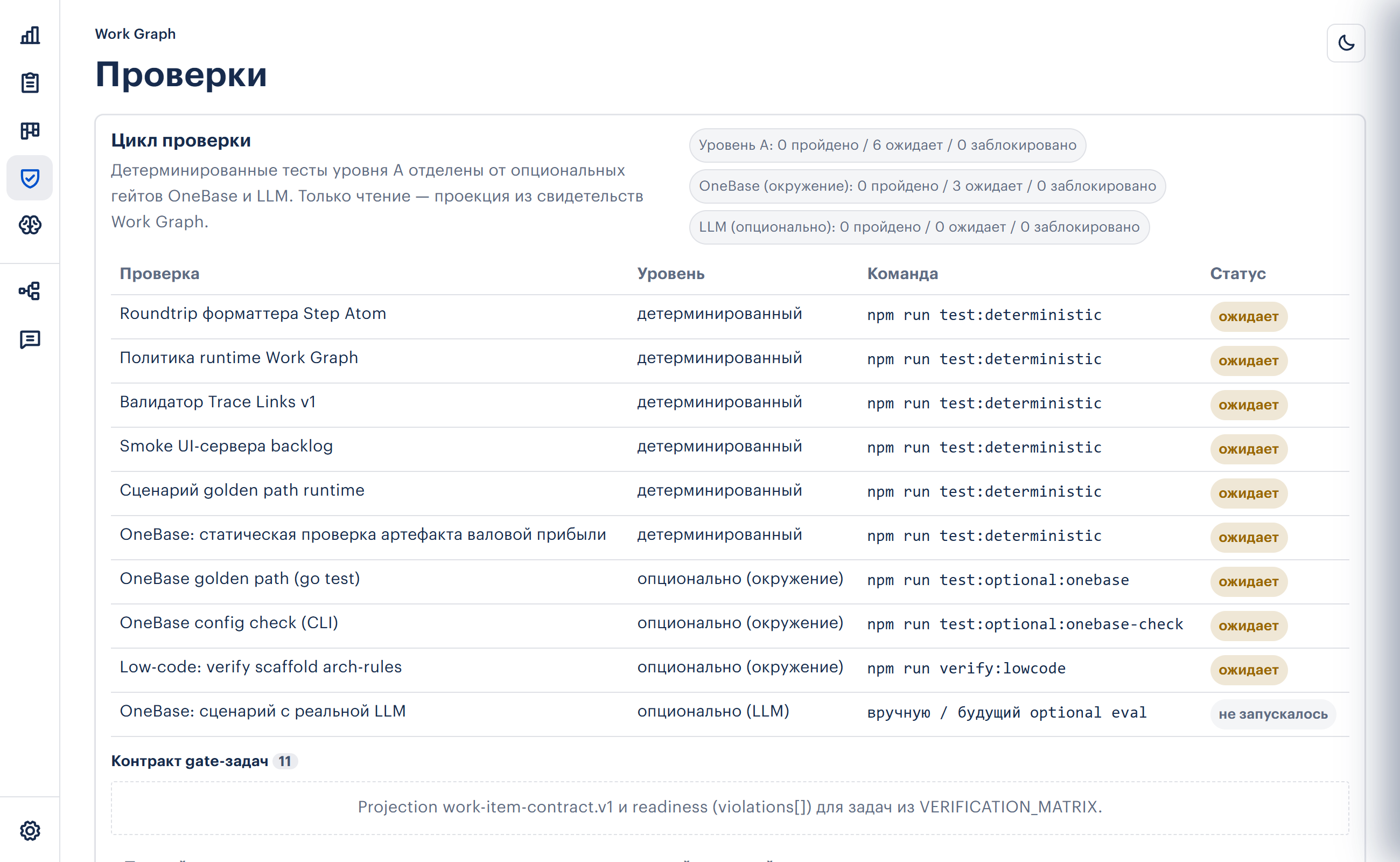The width and height of the screenshot is (1400, 862).
Task: Open the brain icon in sidebar
Action: [x=30, y=225]
